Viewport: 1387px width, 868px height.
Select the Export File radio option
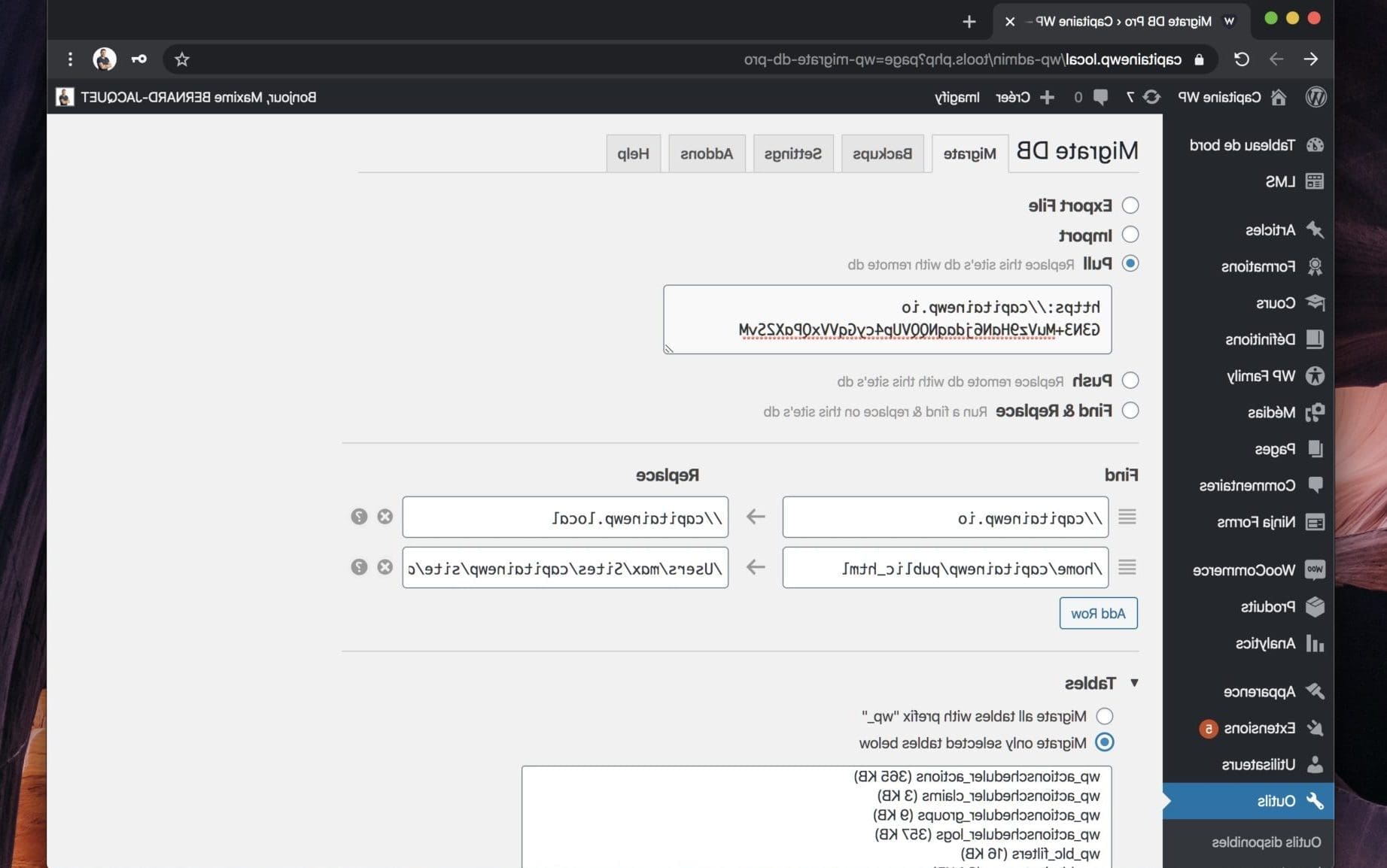[1130, 205]
